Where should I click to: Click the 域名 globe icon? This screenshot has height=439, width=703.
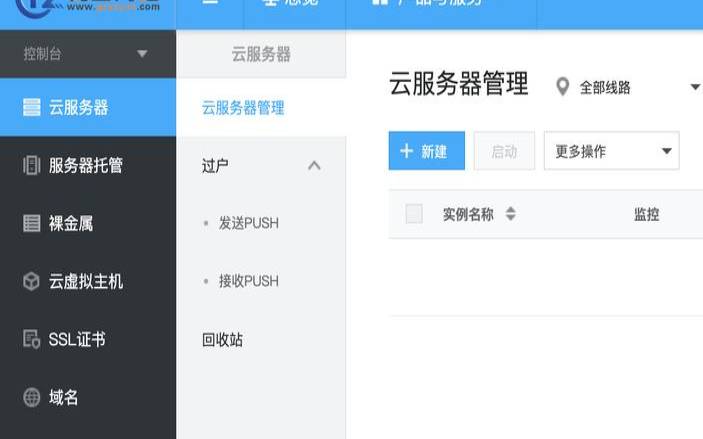[x=31, y=397]
